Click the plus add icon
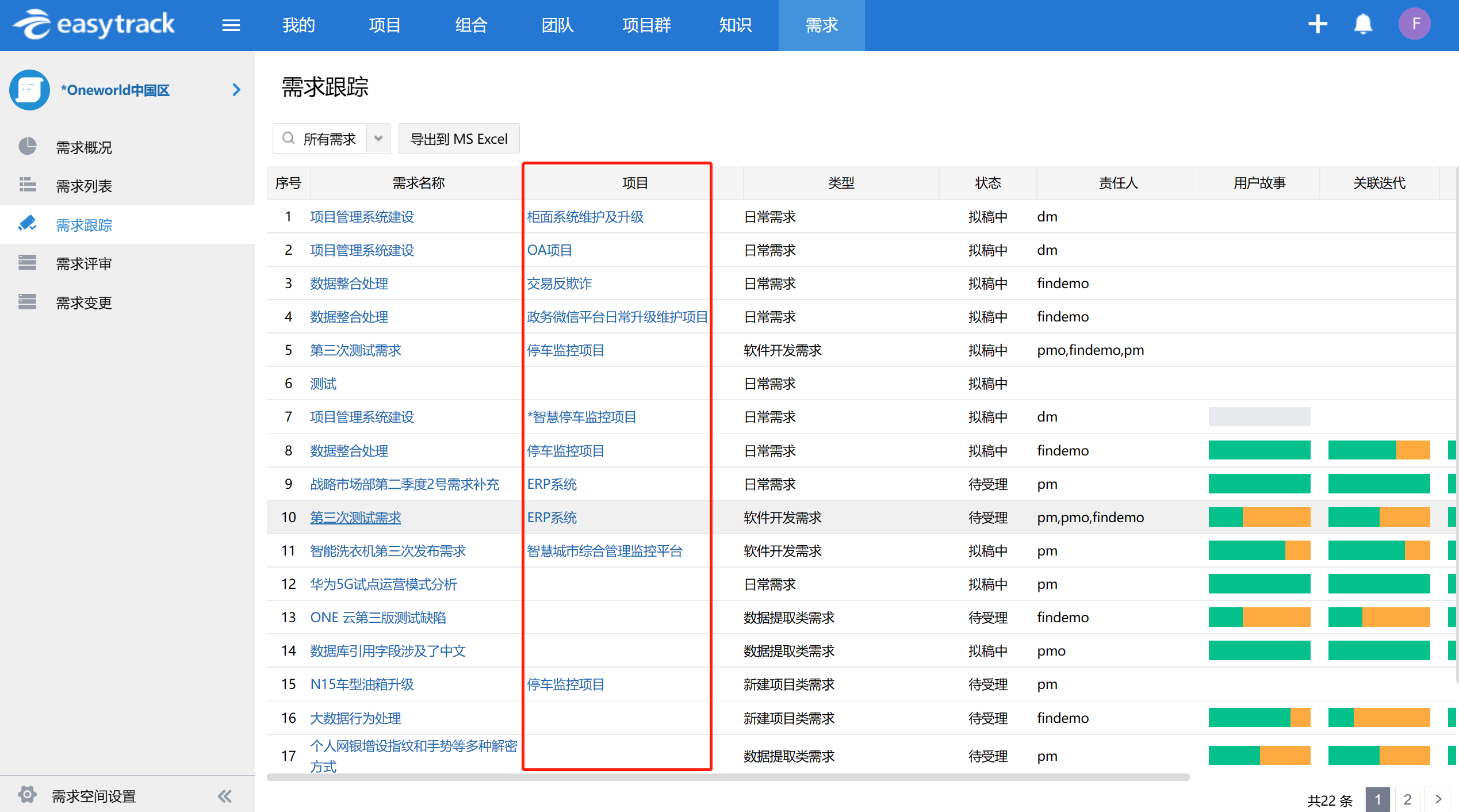The width and height of the screenshot is (1459, 812). tap(1317, 24)
